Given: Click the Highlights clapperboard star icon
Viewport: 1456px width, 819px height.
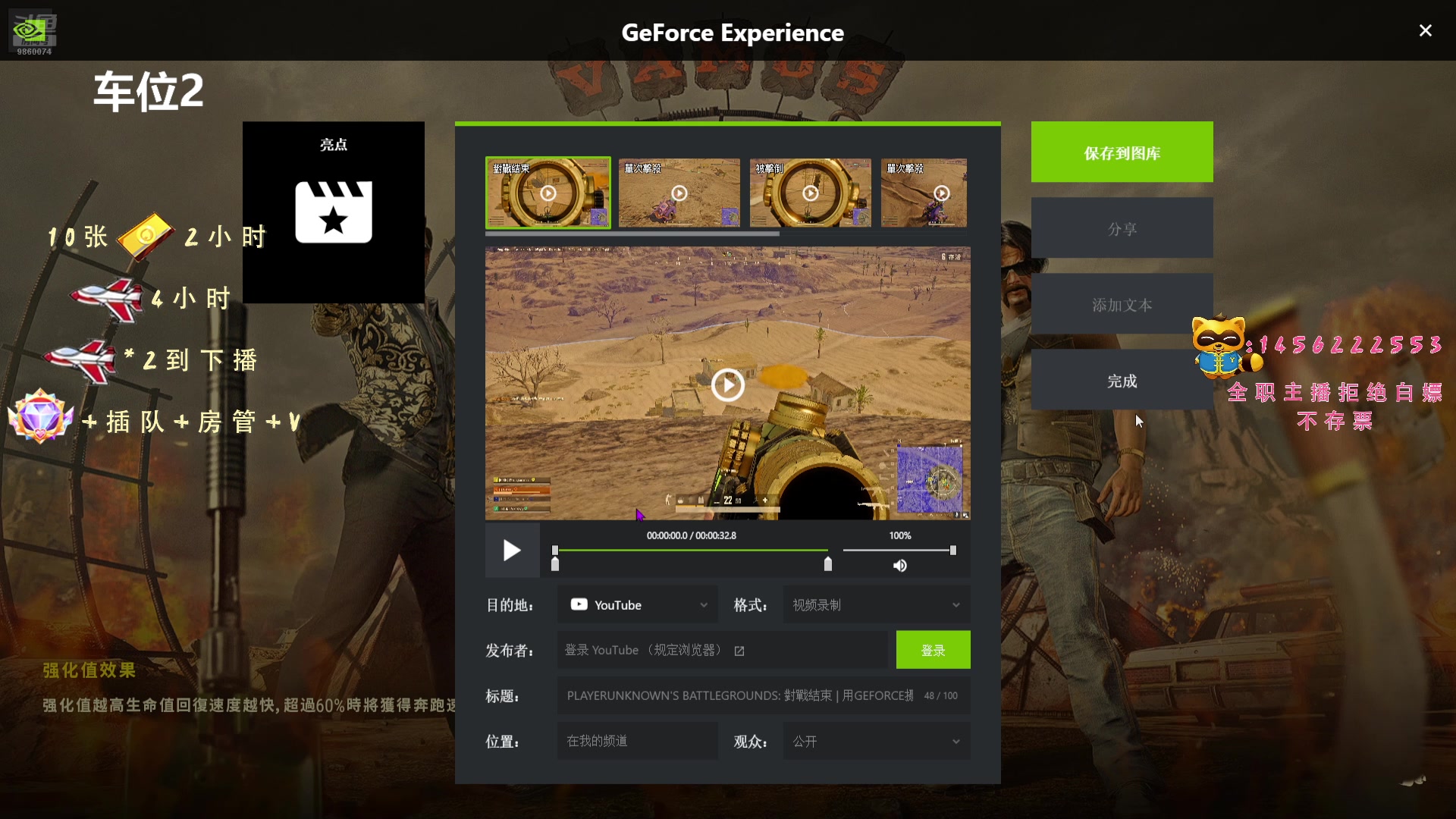Looking at the screenshot, I should [334, 212].
